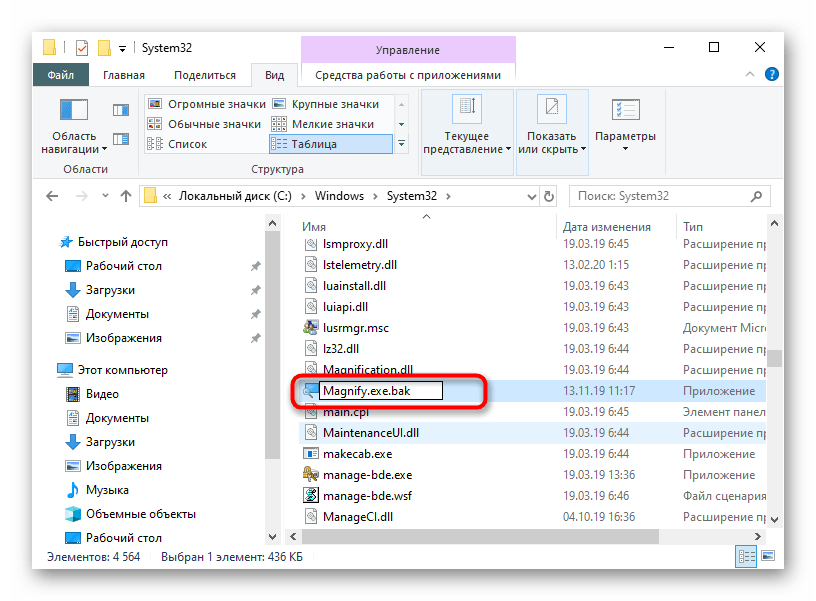This screenshot has height=601, width=816.
Task: Select Таблица layout option
Action: click(x=331, y=144)
